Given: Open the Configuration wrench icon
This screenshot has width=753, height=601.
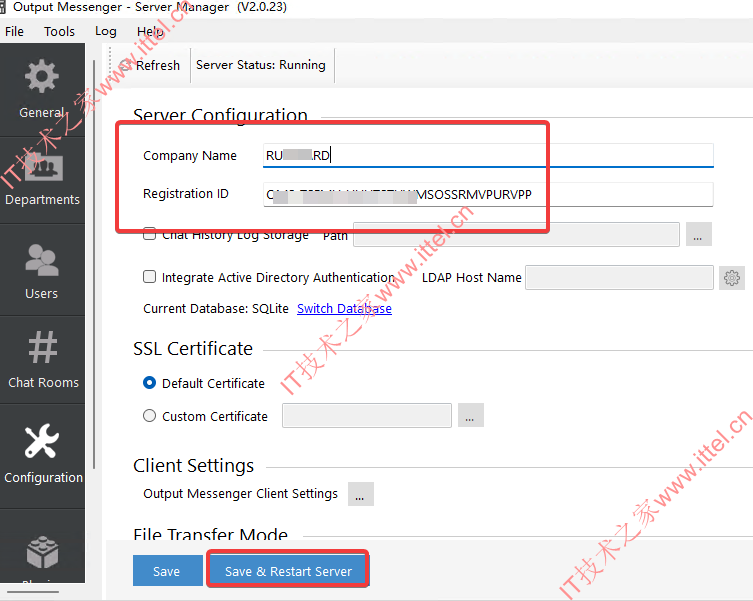Looking at the screenshot, I should click(x=42, y=440).
